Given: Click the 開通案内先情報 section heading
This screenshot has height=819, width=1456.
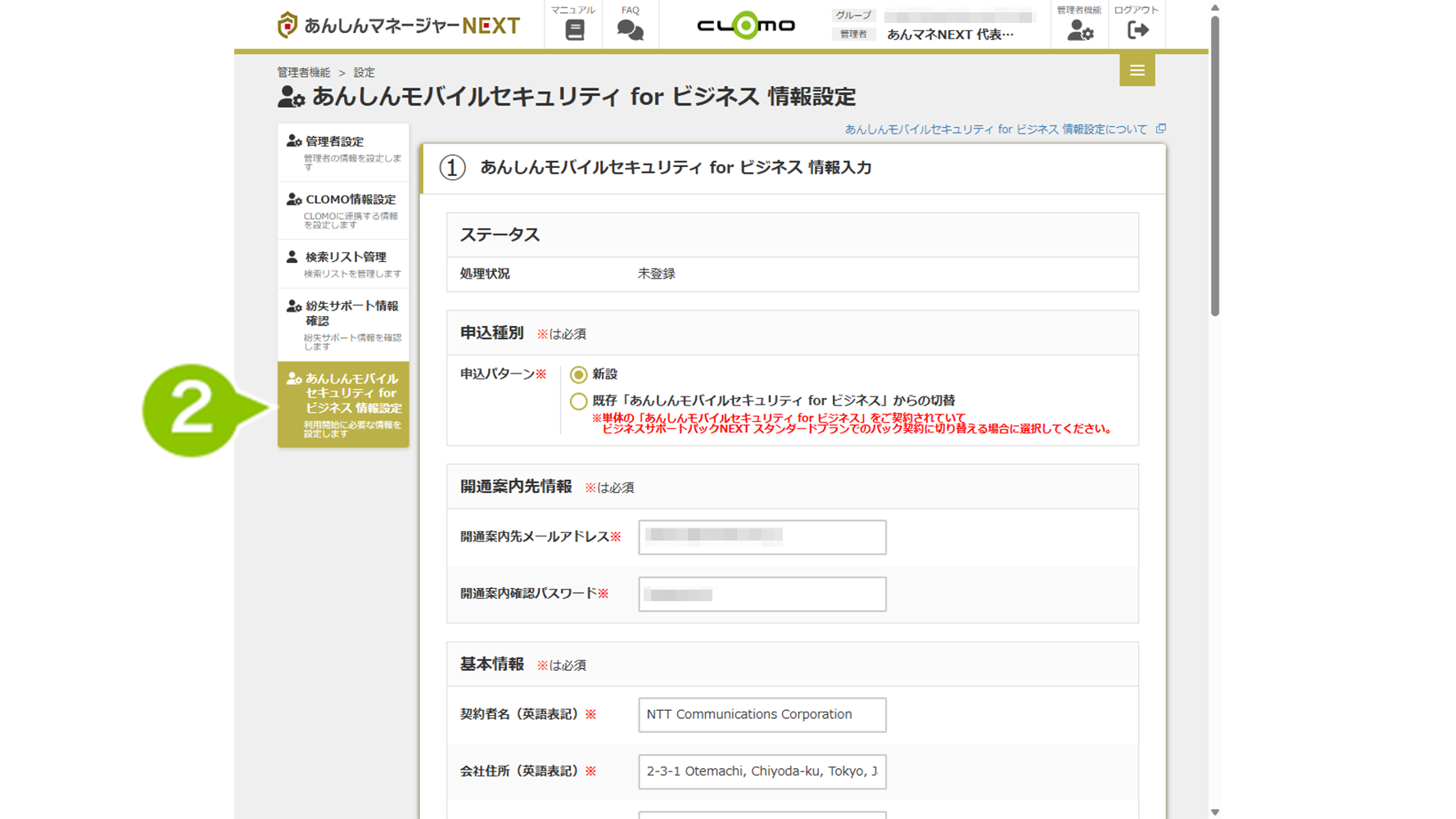Looking at the screenshot, I should (516, 486).
